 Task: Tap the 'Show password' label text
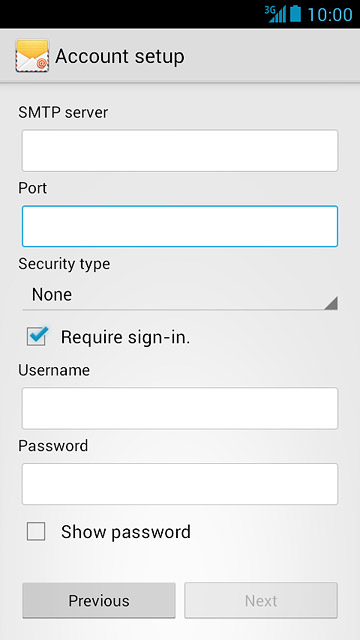pos(126,532)
